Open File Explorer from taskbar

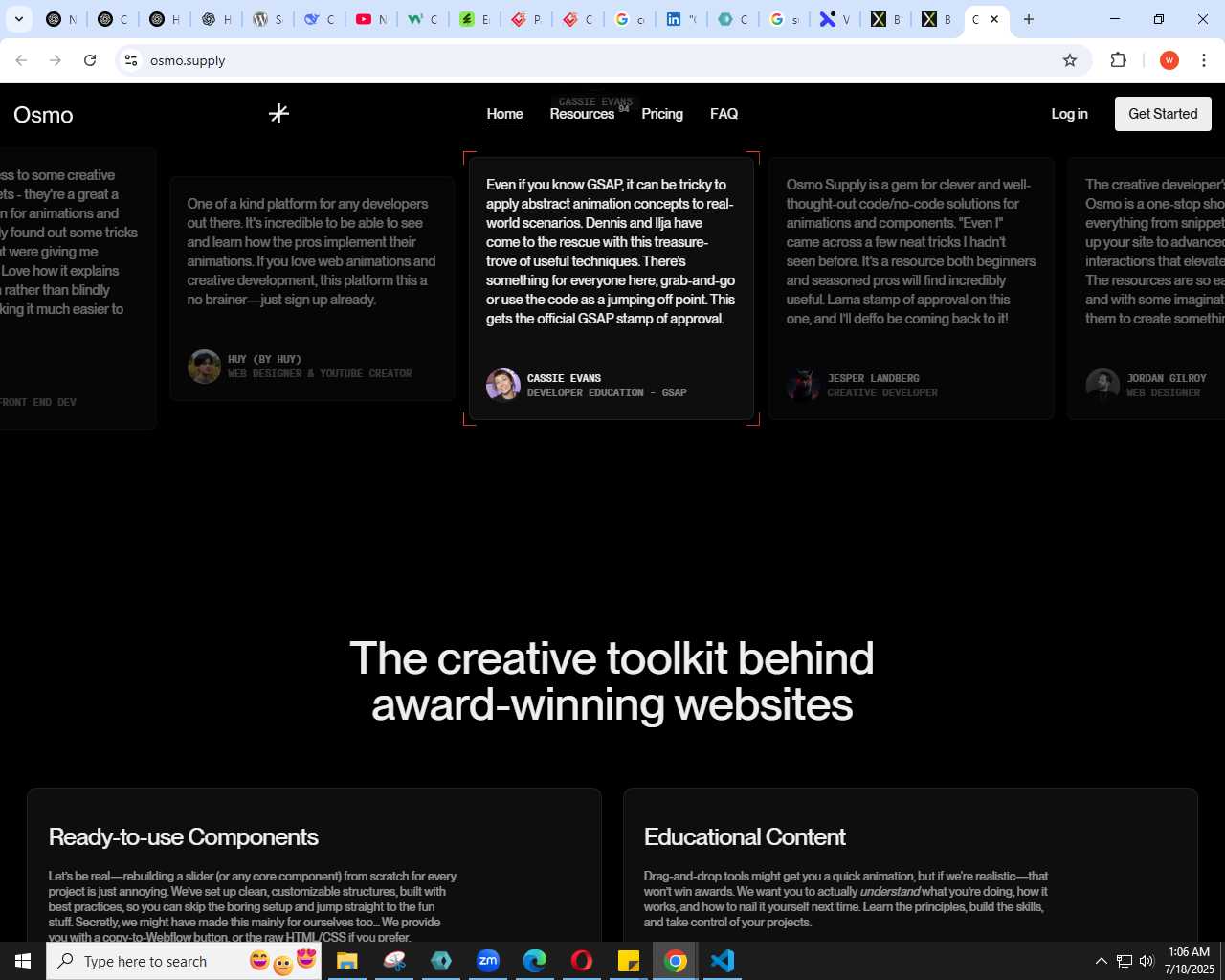346,961
